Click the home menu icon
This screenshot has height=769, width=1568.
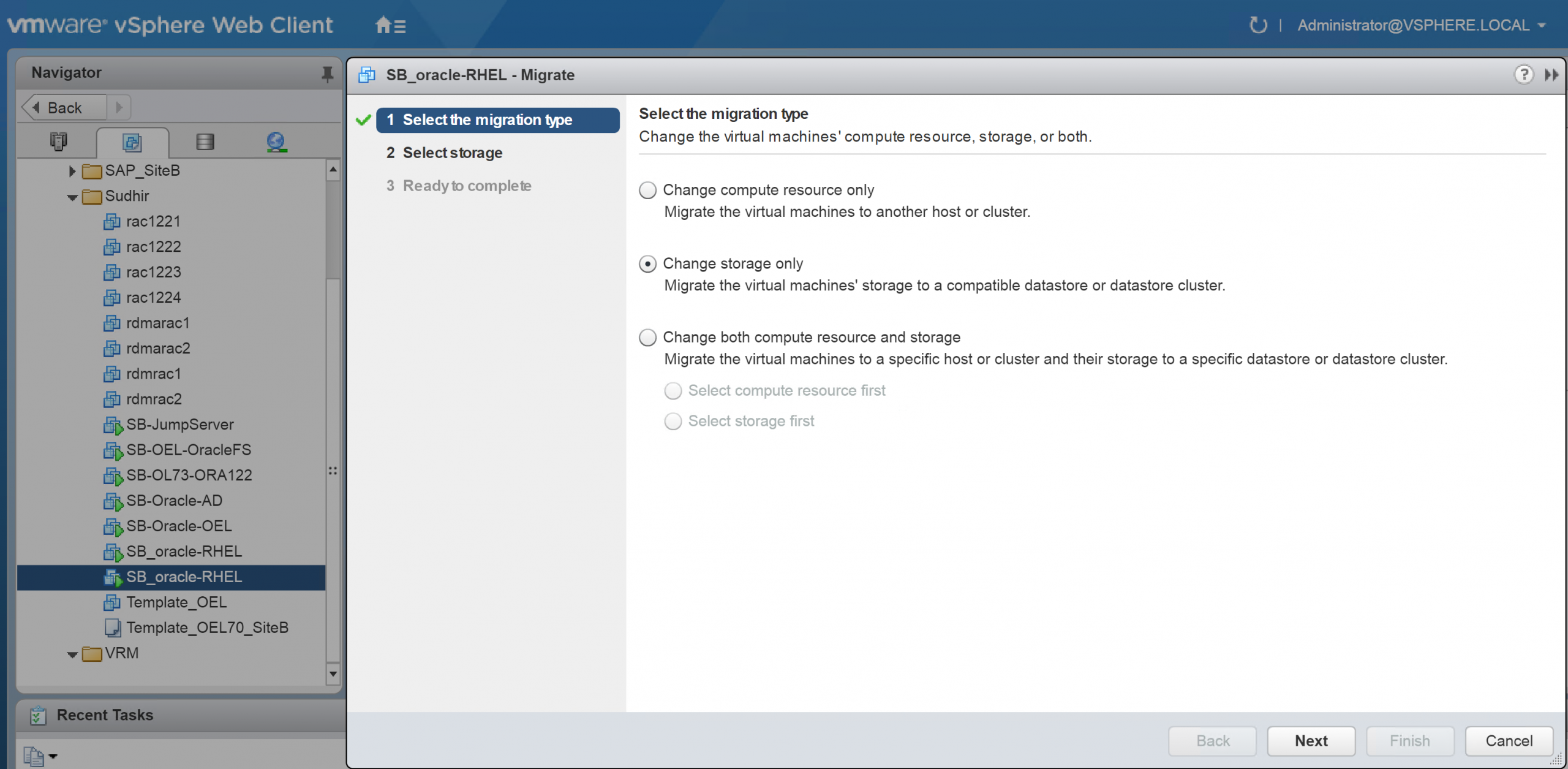click(x=390, y=26)
